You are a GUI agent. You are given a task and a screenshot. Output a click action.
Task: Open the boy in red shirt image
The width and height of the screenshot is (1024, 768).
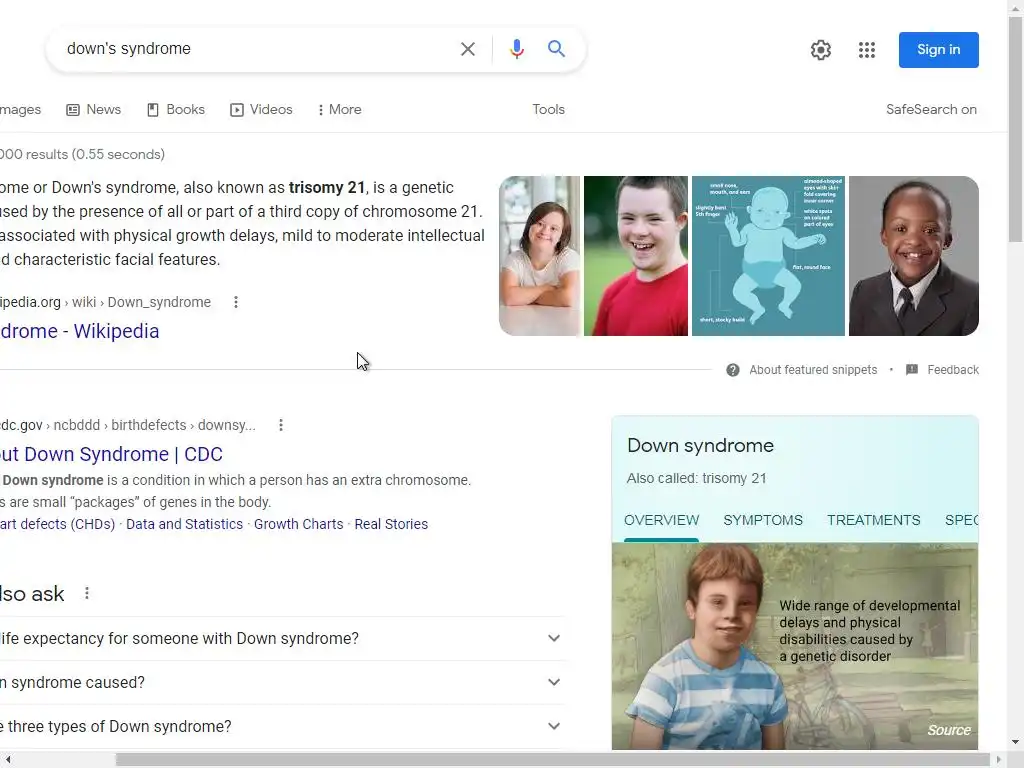[x=635, y=256]
